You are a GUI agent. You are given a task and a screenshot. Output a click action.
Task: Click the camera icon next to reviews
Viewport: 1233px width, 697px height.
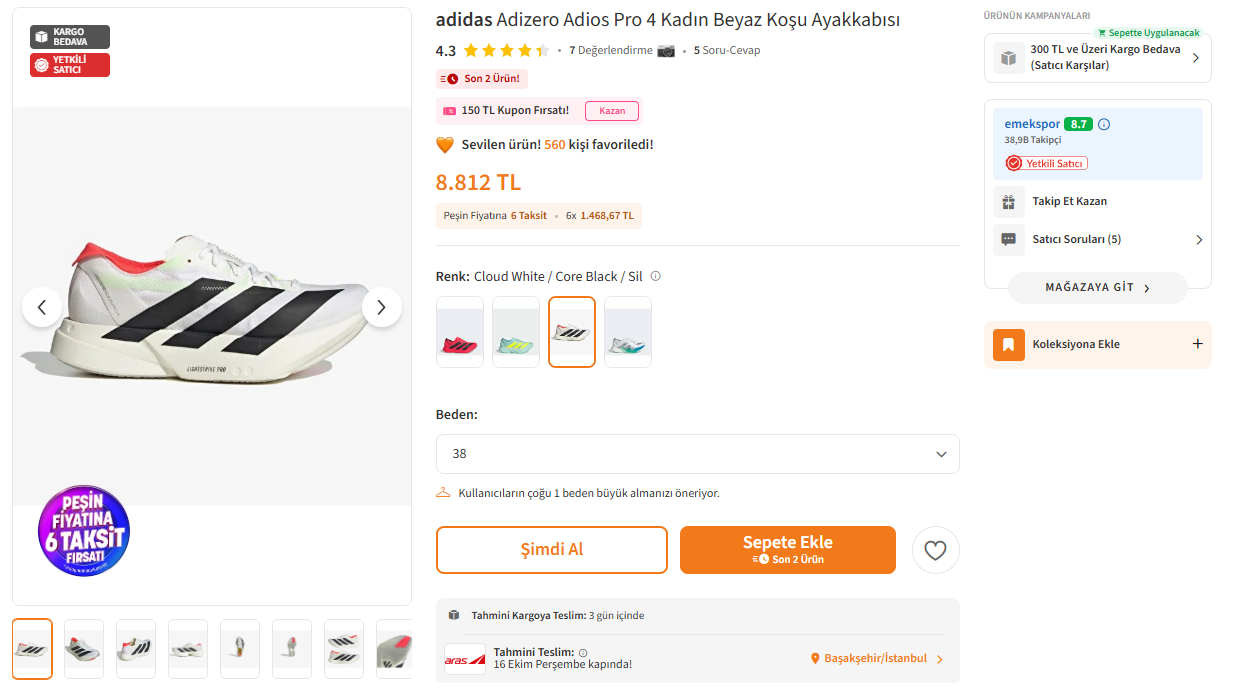pos(666,50)
